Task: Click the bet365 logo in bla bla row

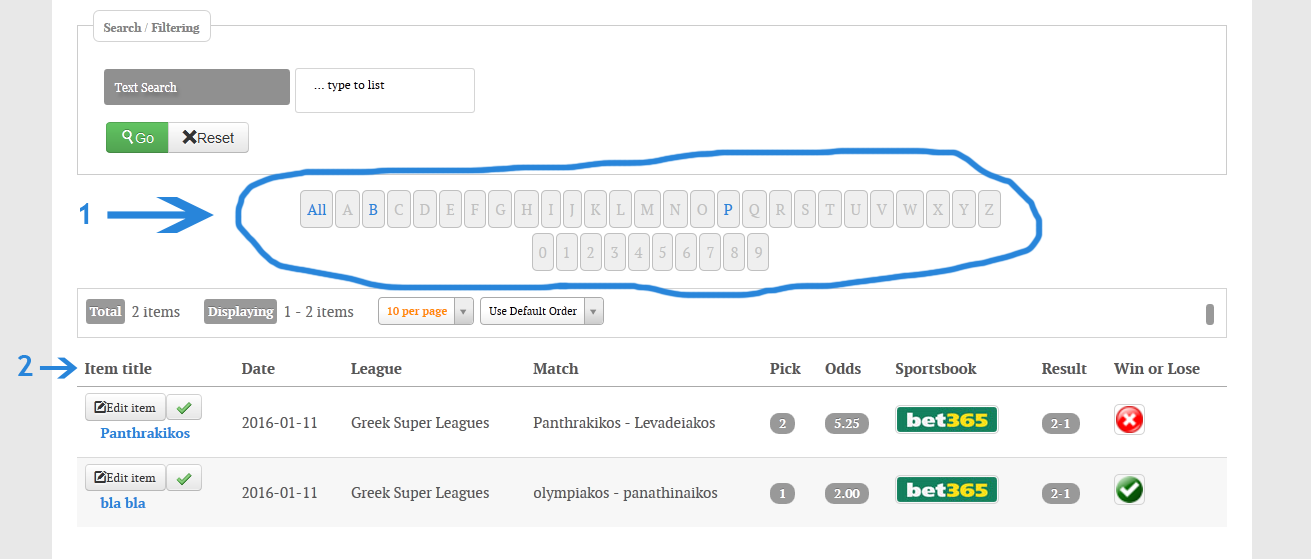Action: tap(947, 490)
